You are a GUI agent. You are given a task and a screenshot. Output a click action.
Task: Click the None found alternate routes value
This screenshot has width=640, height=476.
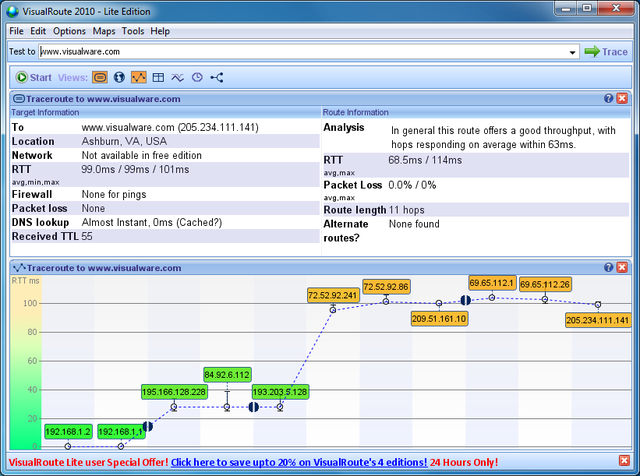[414, 224]
